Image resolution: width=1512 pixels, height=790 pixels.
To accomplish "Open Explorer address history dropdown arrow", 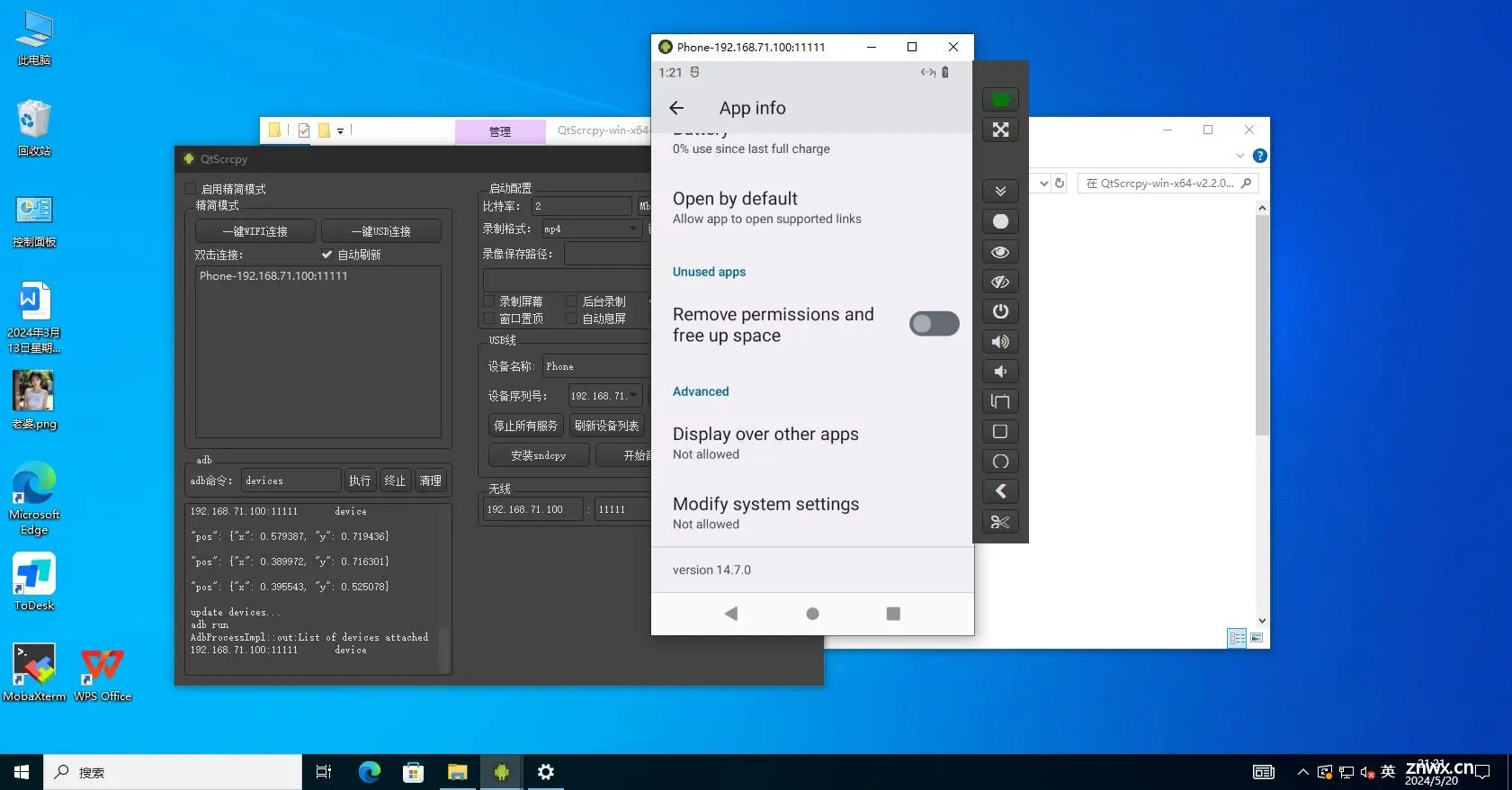I will tap(1043, 183).
